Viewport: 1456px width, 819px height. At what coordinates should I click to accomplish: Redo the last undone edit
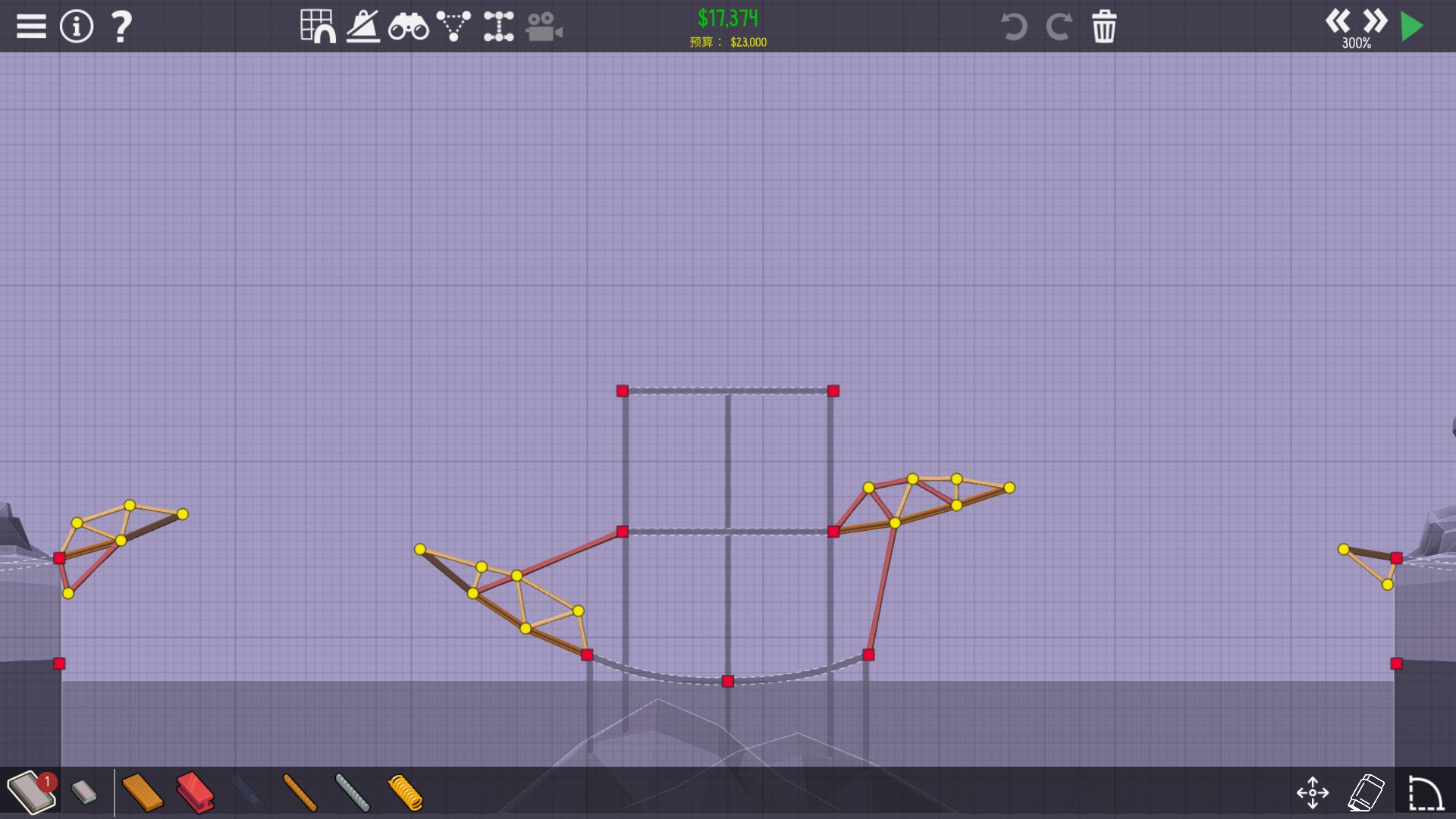pos(1059,27)
